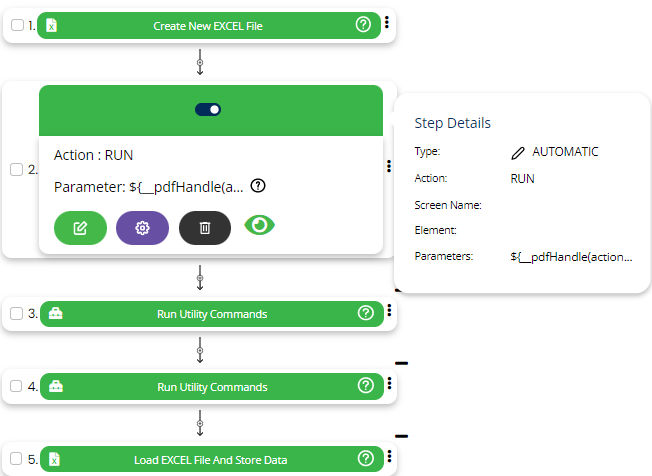
Task: Delete step 2 using the trash button
Action: pyautogui.click(x=205, y=228)
